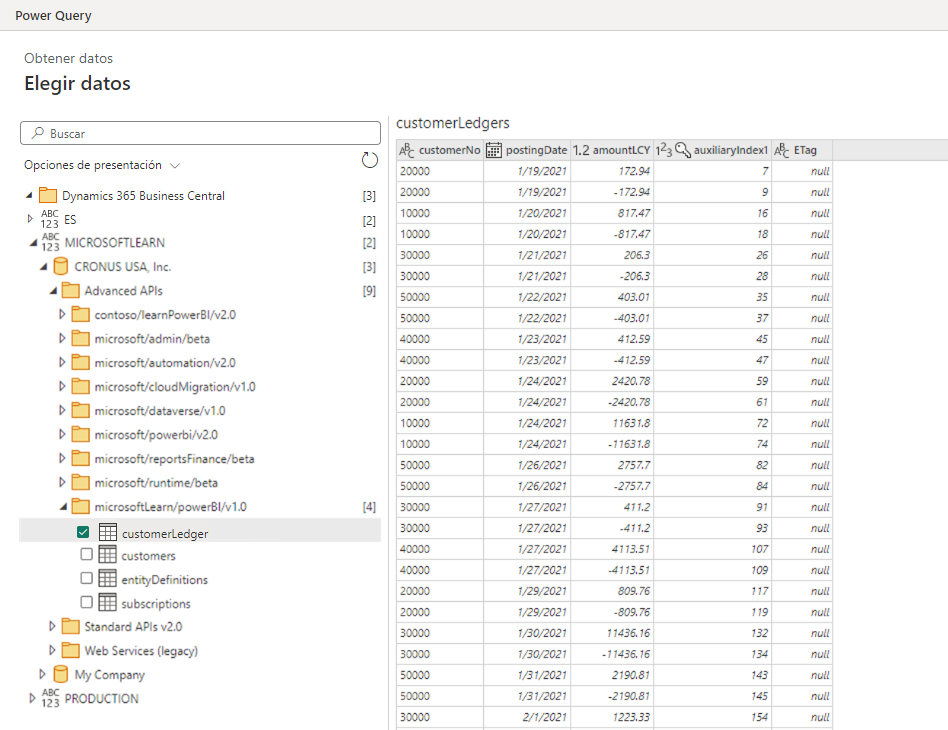Click the ABC text type icon on customerNo column
Viewport: 948px width, 730px height.
(x=407, y=150)
